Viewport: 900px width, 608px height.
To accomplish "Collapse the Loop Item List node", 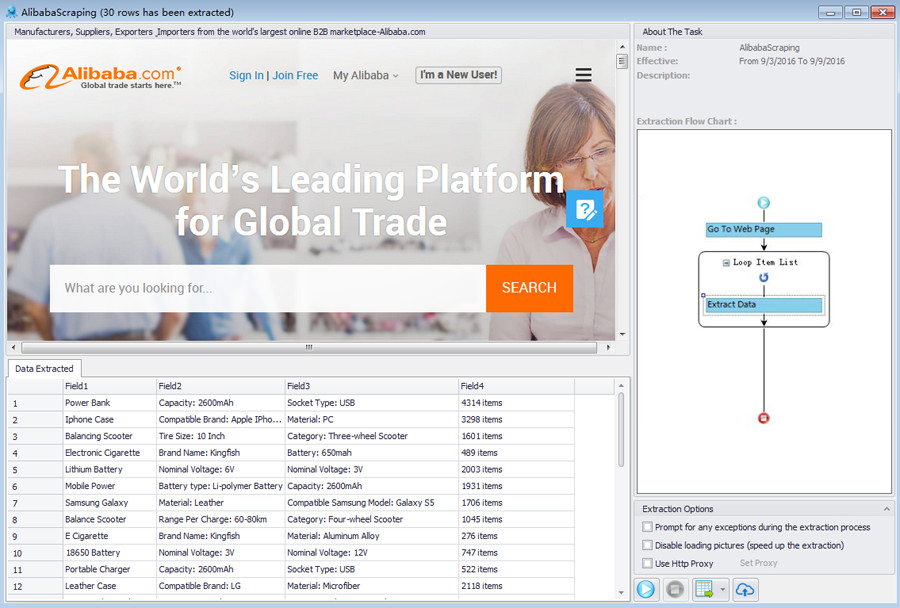I will (726, 262).
